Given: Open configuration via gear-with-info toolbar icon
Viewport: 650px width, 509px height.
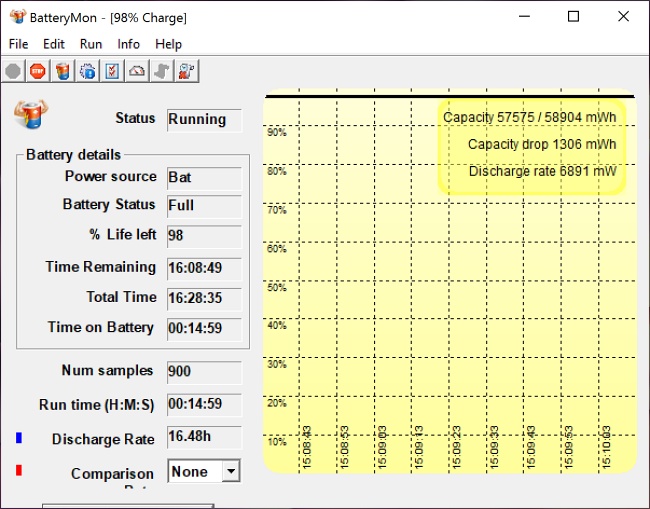Looking at the screenshot, I should coord(87,71).
